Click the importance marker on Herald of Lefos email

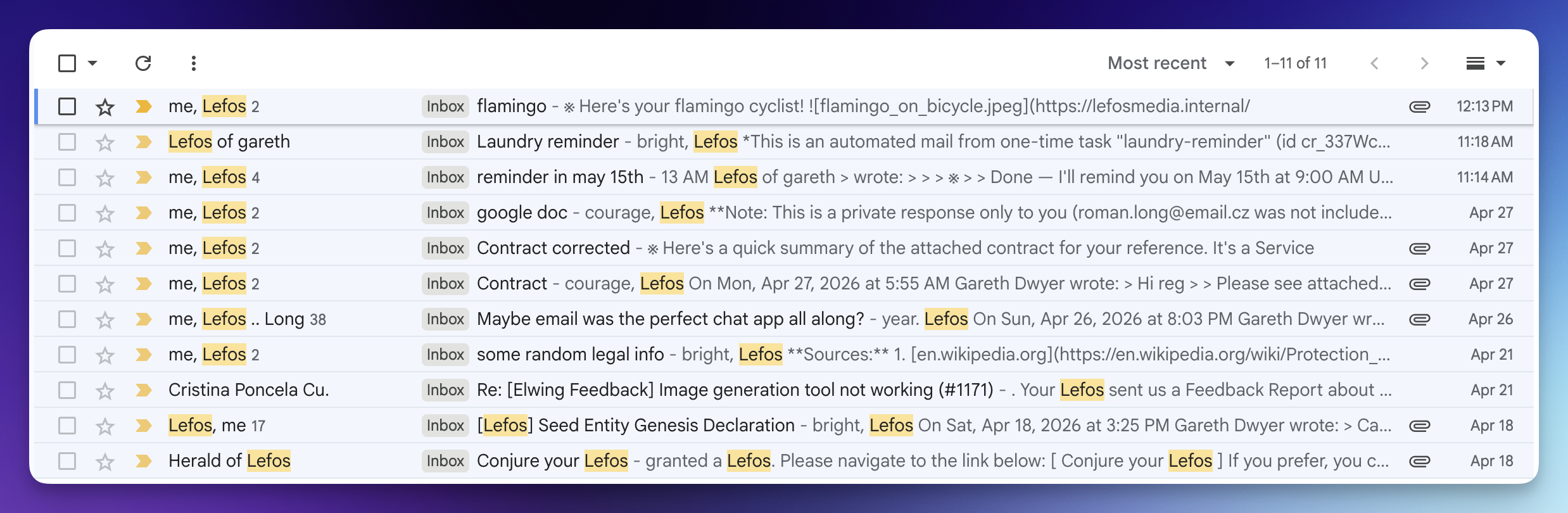(143, 460)
